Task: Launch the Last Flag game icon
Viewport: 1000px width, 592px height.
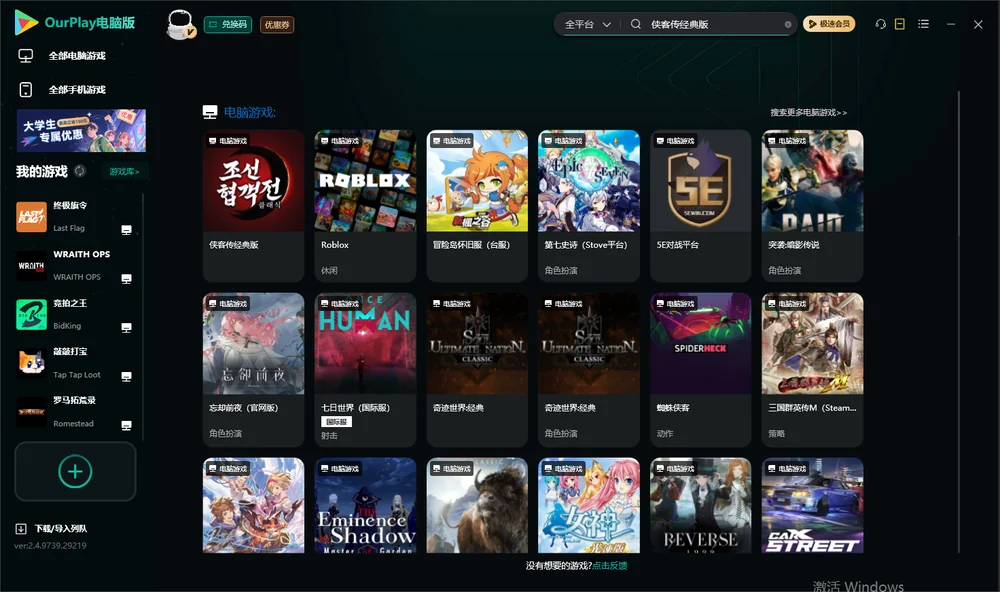Action: pos(31,217)
